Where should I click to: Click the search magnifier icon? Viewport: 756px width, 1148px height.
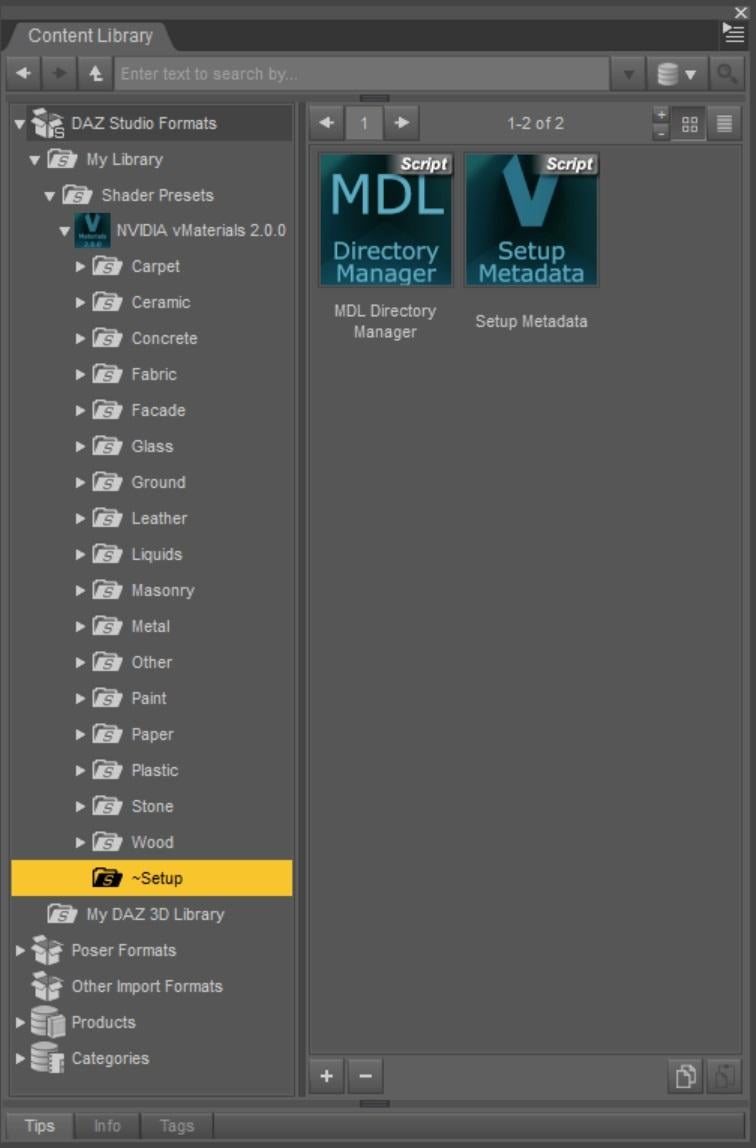point(725,73)
